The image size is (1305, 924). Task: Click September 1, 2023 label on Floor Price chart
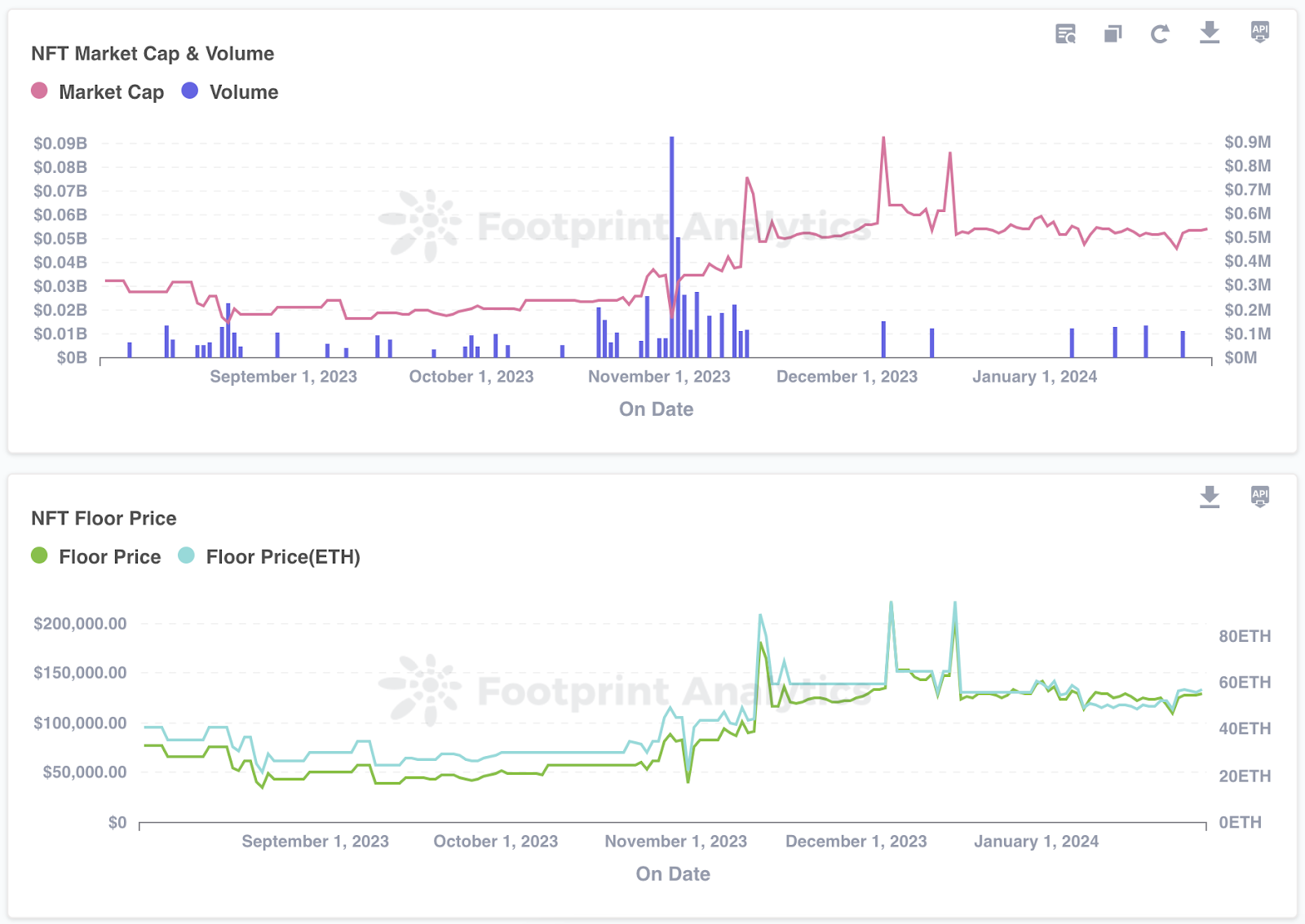pos(315,842)
